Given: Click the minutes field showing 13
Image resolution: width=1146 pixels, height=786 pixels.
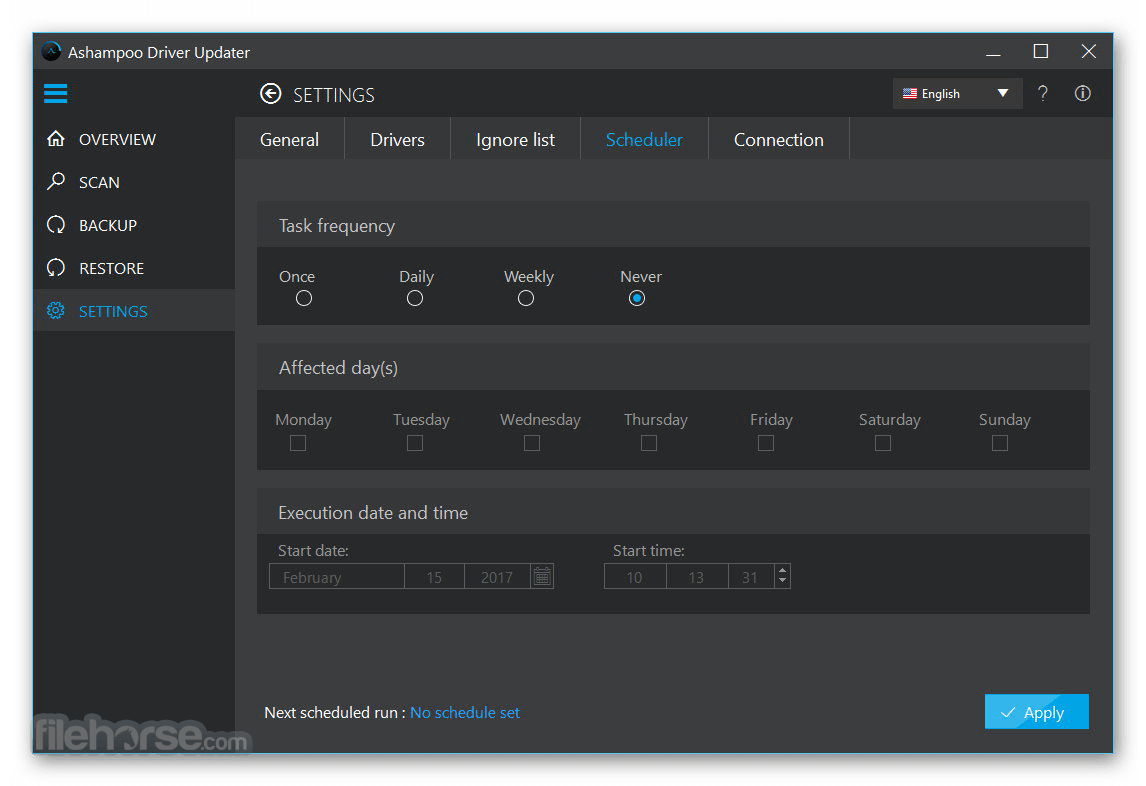Looking at the screenshot, I should 697,577.
